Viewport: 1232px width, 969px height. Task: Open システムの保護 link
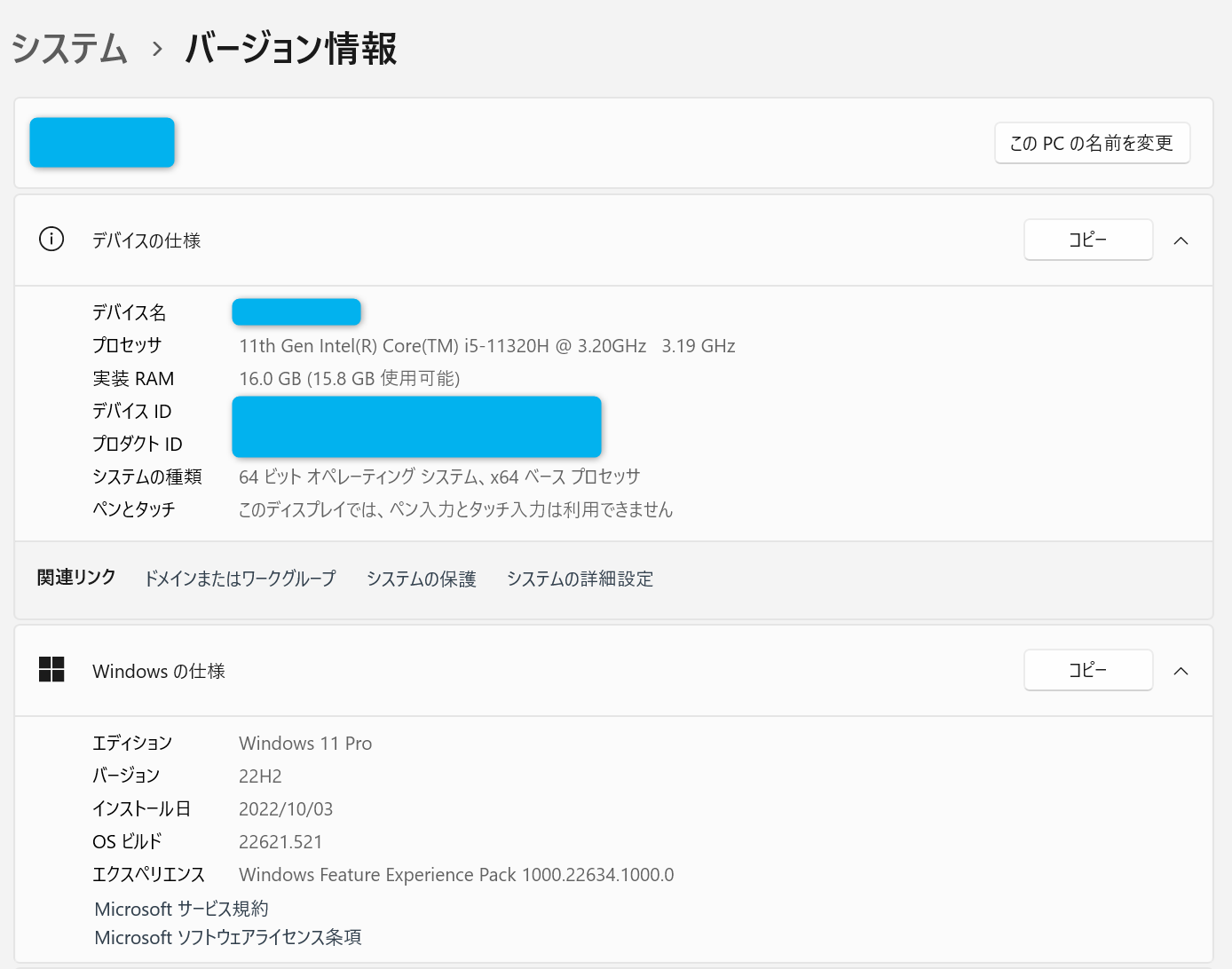(x=422, y=579)
